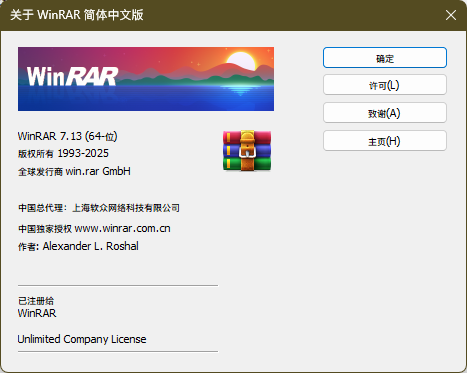This screenshot has height=373, width=467.
Task: Visit the 主页(H) home page button
Action: point(385,141)
